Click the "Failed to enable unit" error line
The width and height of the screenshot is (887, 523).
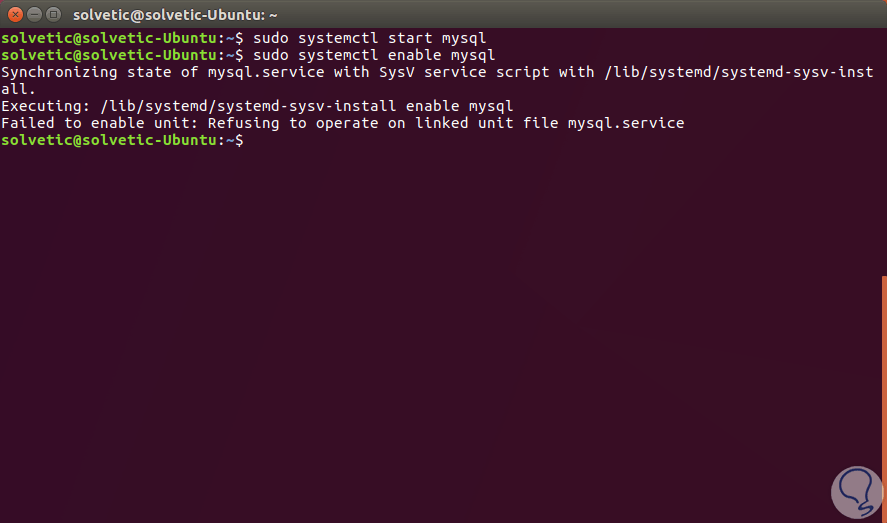pyautogui.click(x=342, y=123)
